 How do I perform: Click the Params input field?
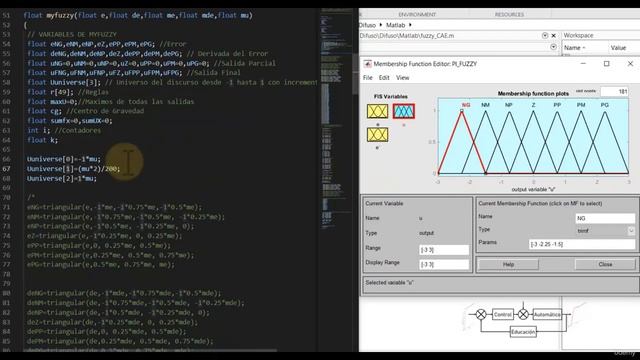click(x=582, y=244)
